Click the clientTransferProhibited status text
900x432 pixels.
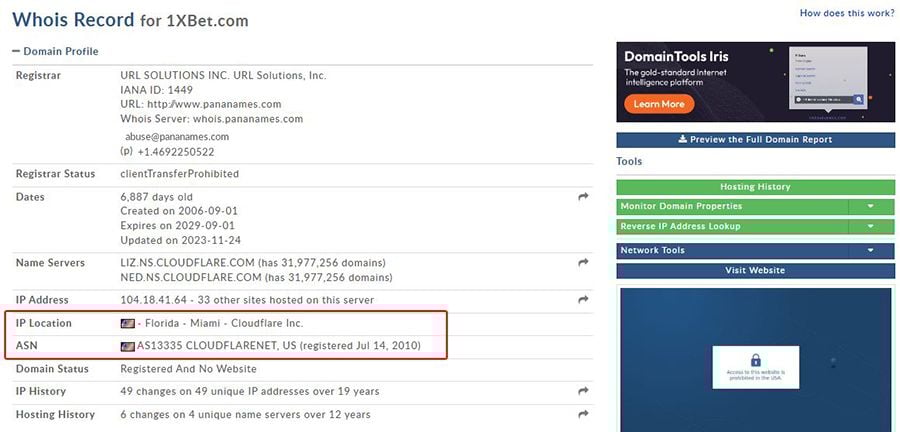pos(179,174)
